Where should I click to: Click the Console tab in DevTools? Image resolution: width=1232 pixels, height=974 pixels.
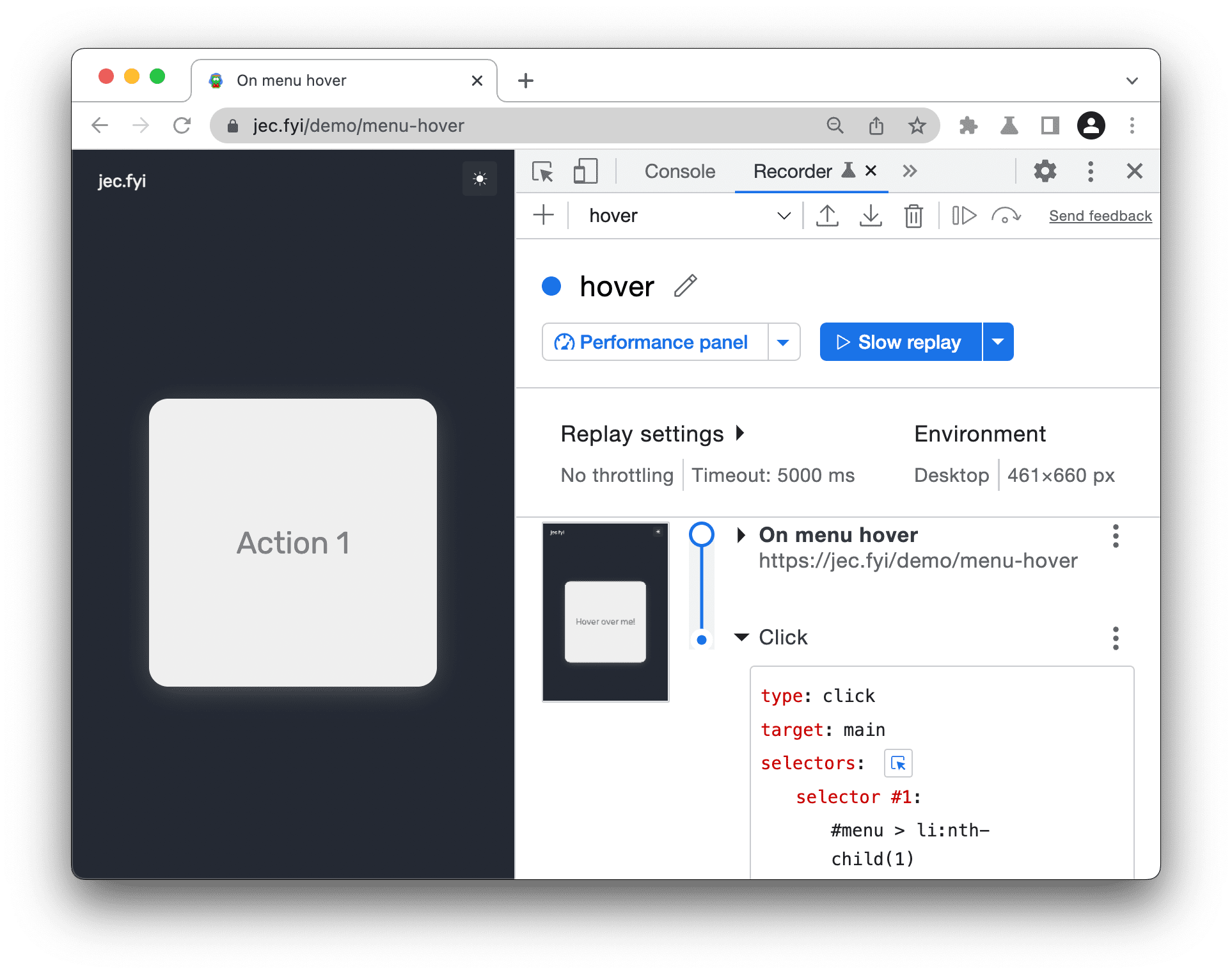(x=680, y=170)
